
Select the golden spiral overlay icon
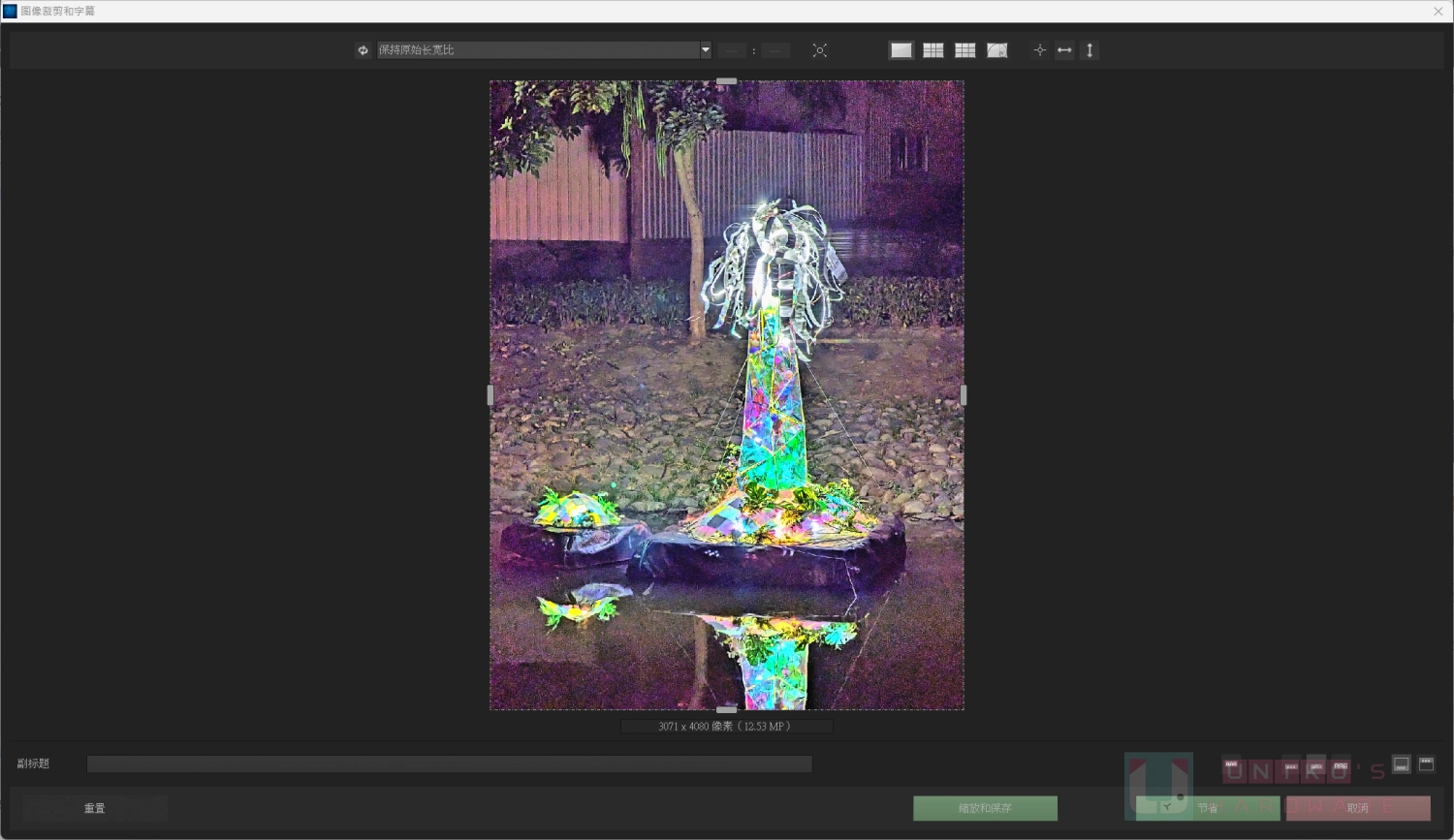997,50
